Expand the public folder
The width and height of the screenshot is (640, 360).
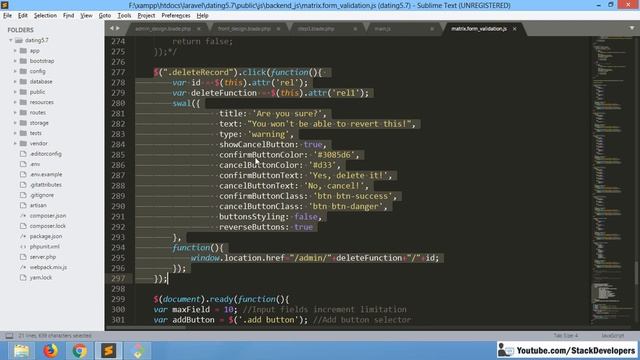click(15, 92)
